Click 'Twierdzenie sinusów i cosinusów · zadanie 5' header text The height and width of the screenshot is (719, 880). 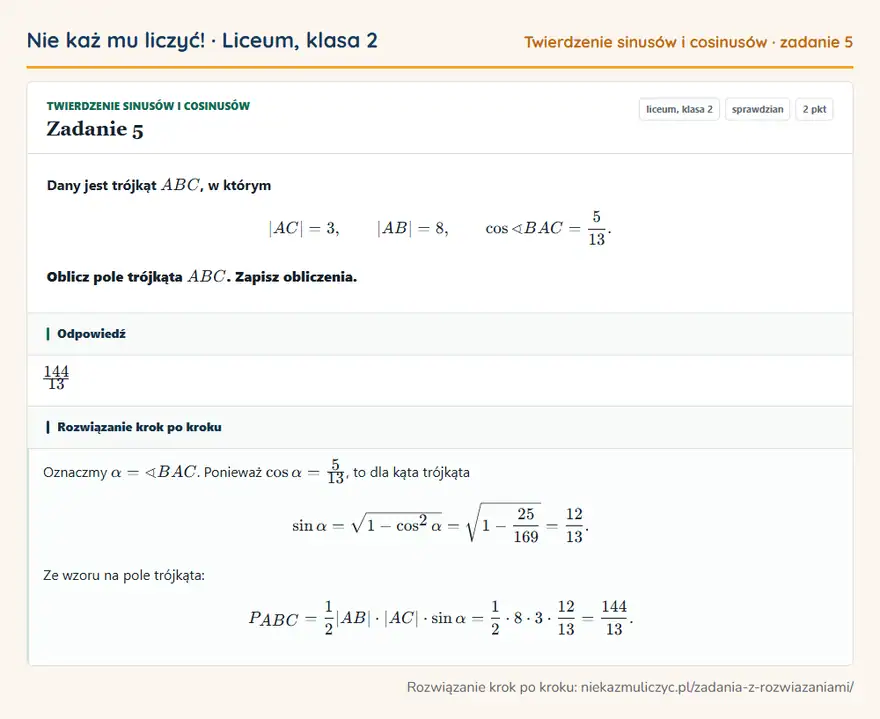689,42
